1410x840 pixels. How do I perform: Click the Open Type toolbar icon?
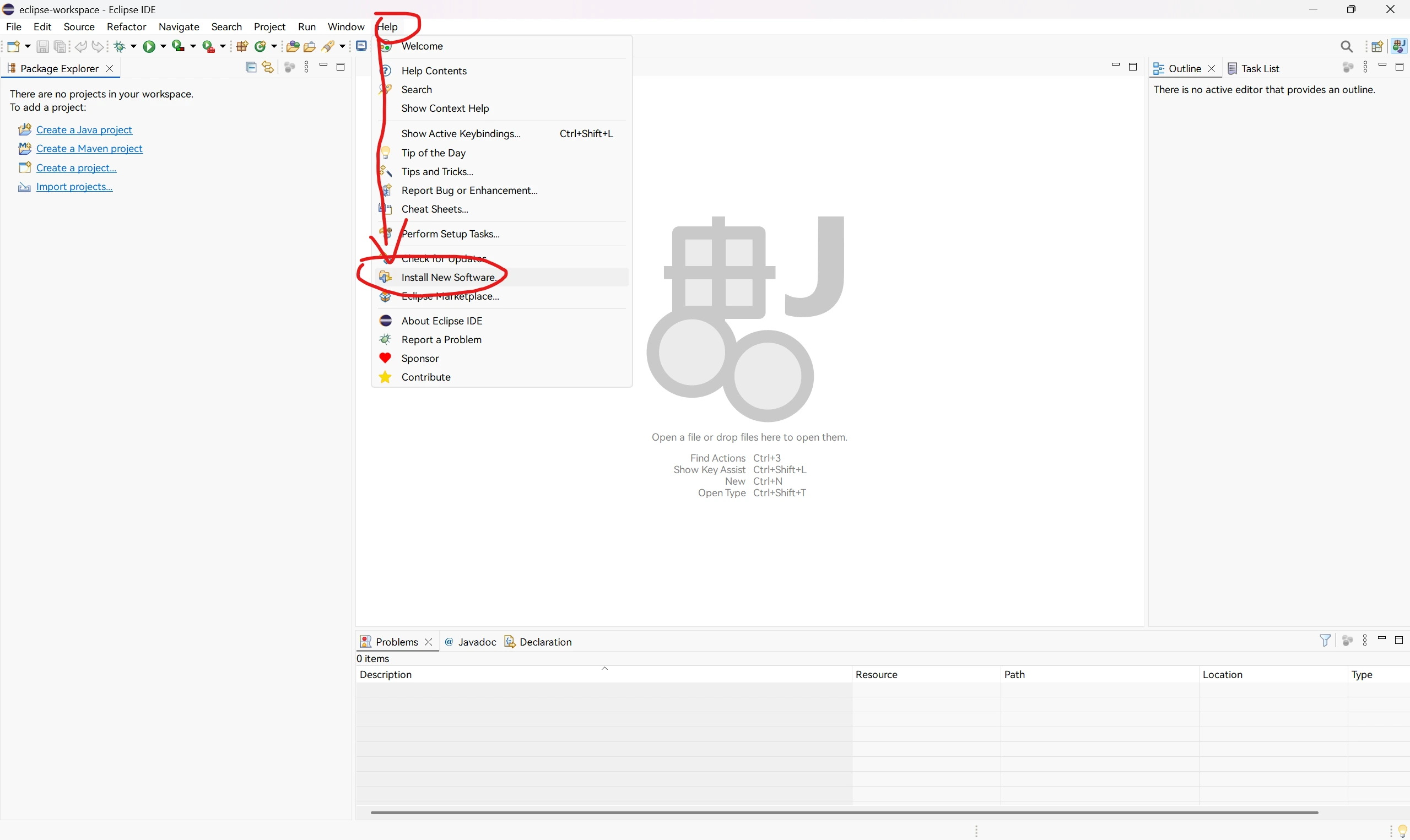coord(293,46)
